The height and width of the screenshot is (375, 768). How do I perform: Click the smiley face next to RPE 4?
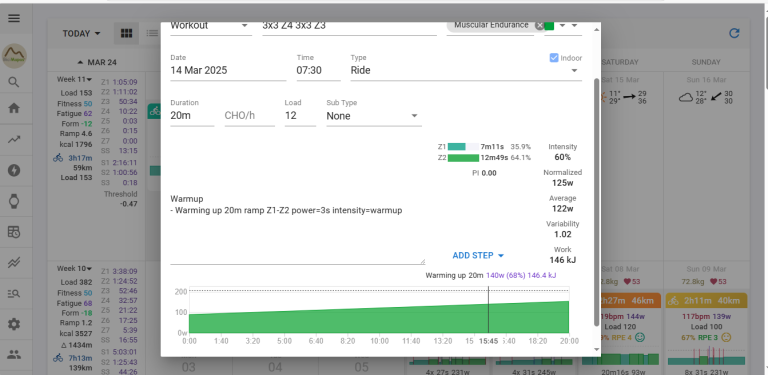(640, 337)
